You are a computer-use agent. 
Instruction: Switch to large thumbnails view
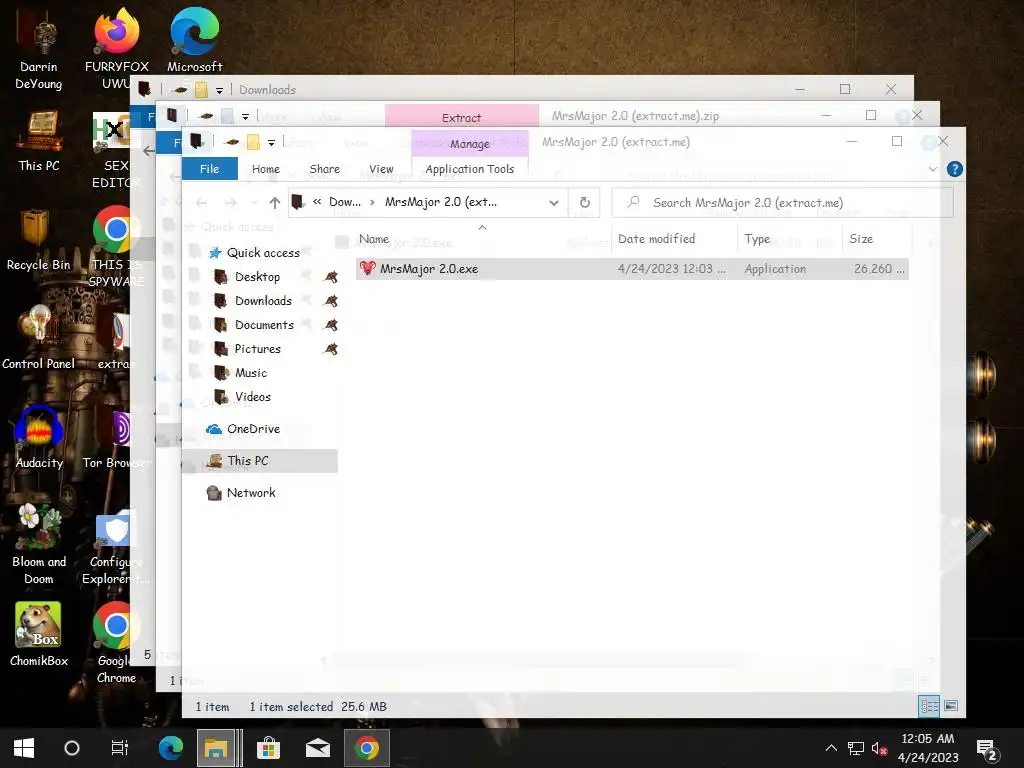click(x=951, y=706)
